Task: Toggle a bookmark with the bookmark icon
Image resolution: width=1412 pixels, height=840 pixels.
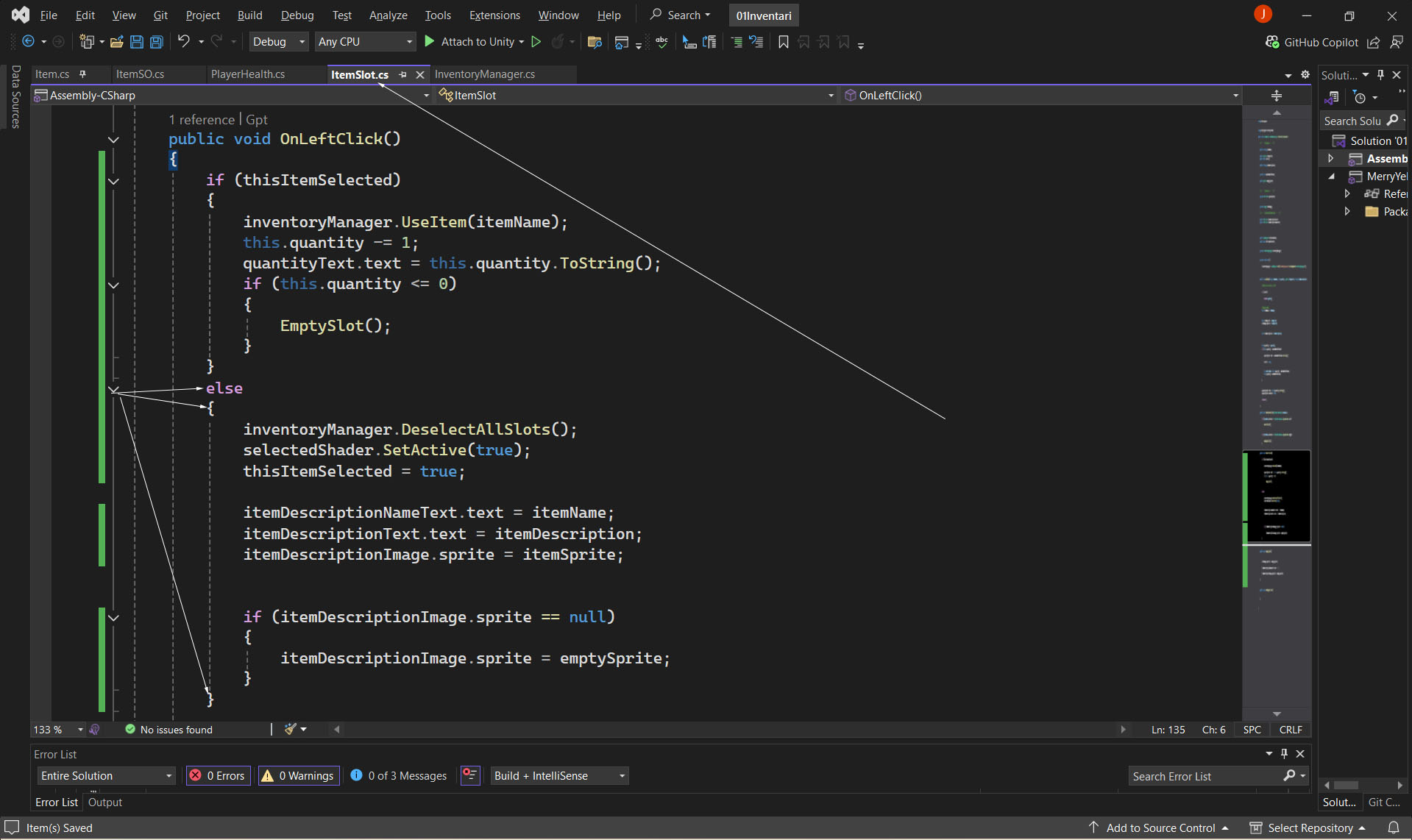Action: coord(784,42)
